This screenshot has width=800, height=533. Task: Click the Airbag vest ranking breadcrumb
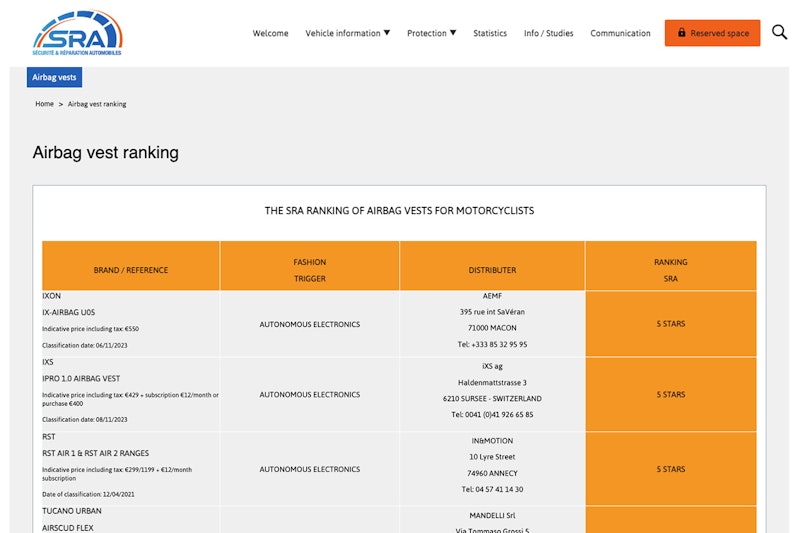point(97,104)
